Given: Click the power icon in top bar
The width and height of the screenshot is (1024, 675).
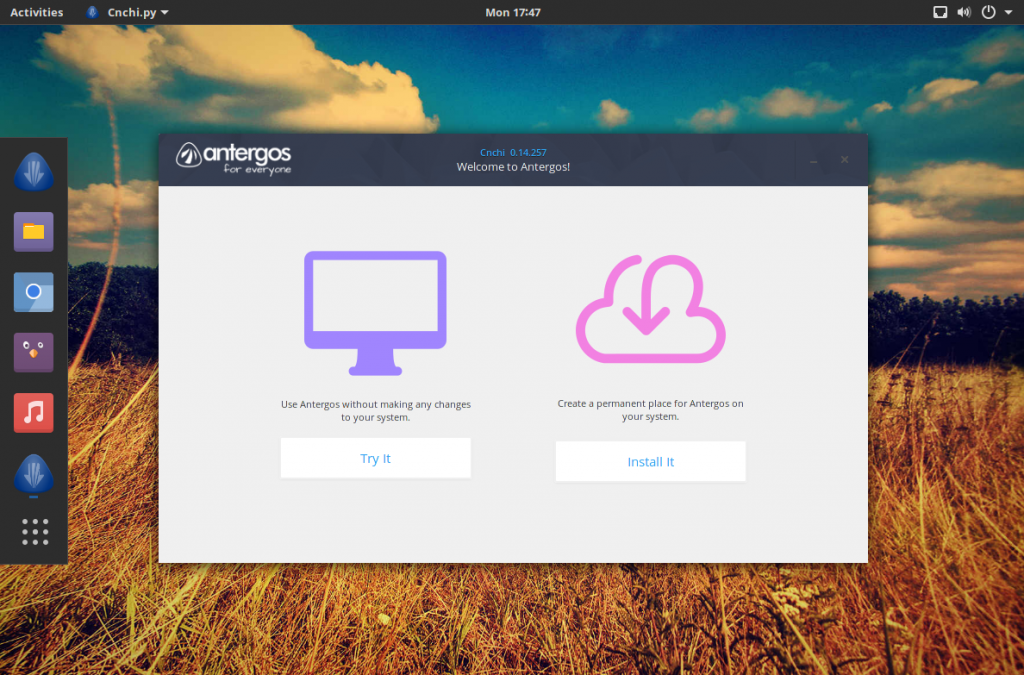Looking at the screenshot, I should coord(988,12).
